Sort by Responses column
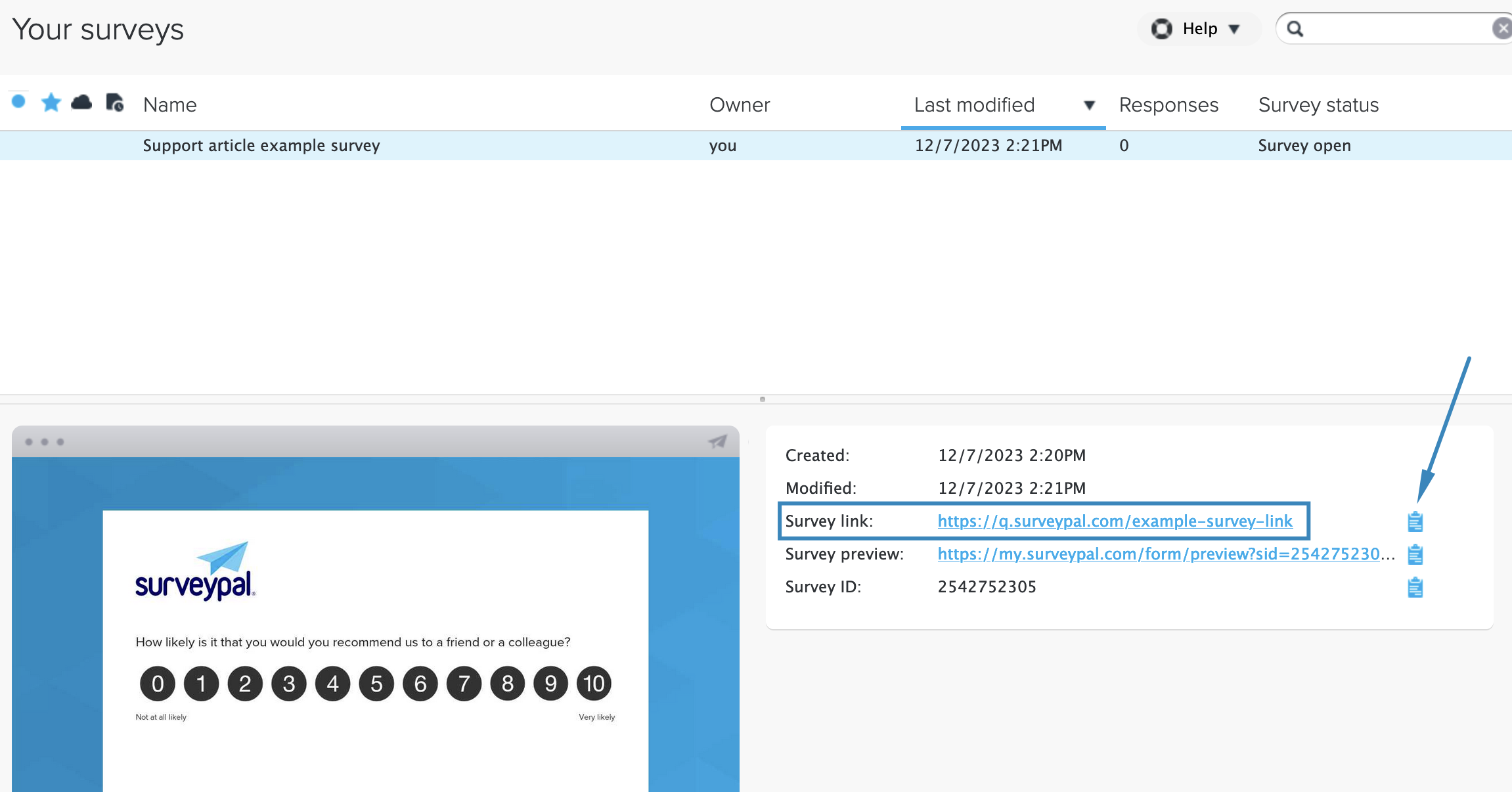Screen dimensions: 1512x792 1168,105
